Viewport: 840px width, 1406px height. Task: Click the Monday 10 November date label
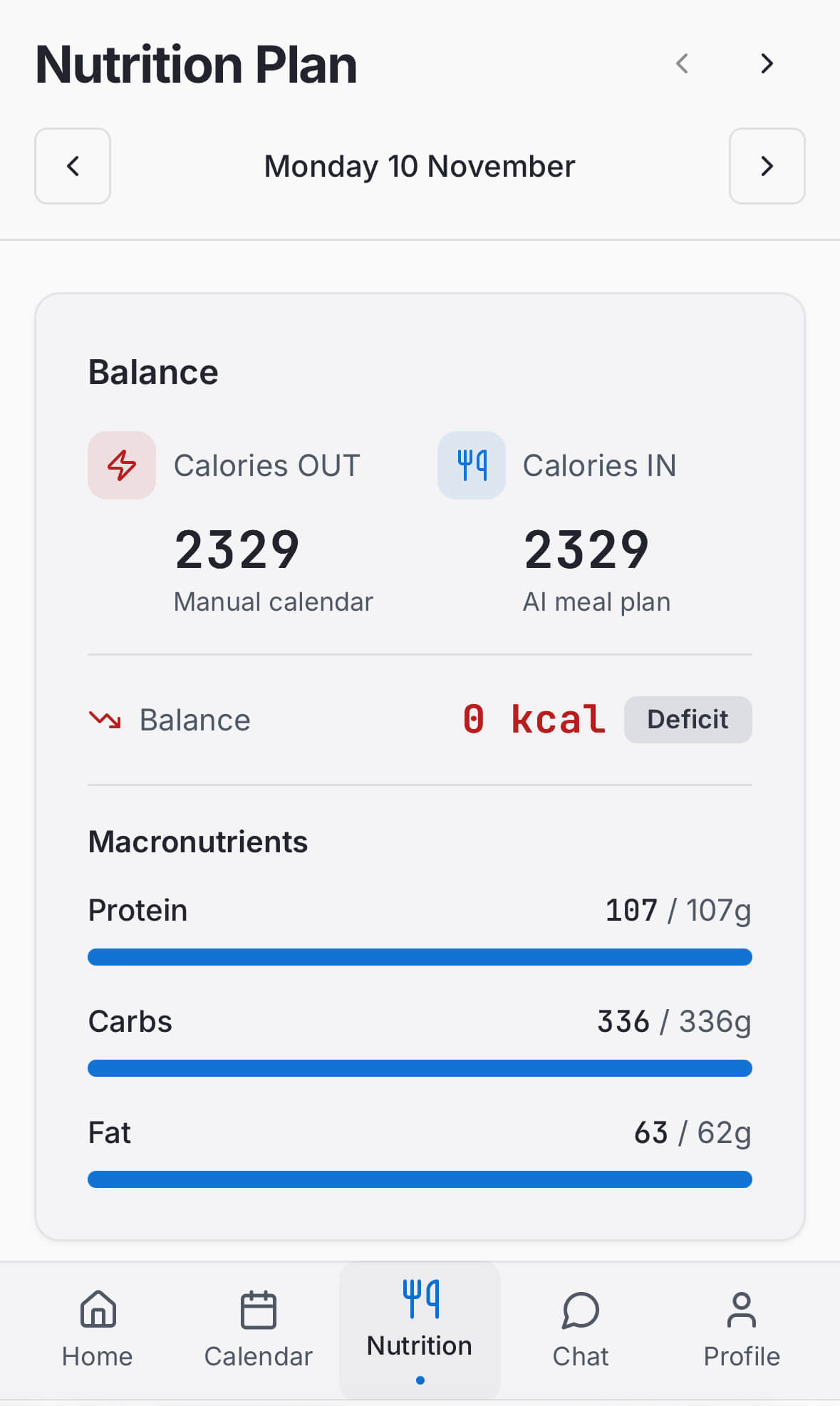click(420, 166)
